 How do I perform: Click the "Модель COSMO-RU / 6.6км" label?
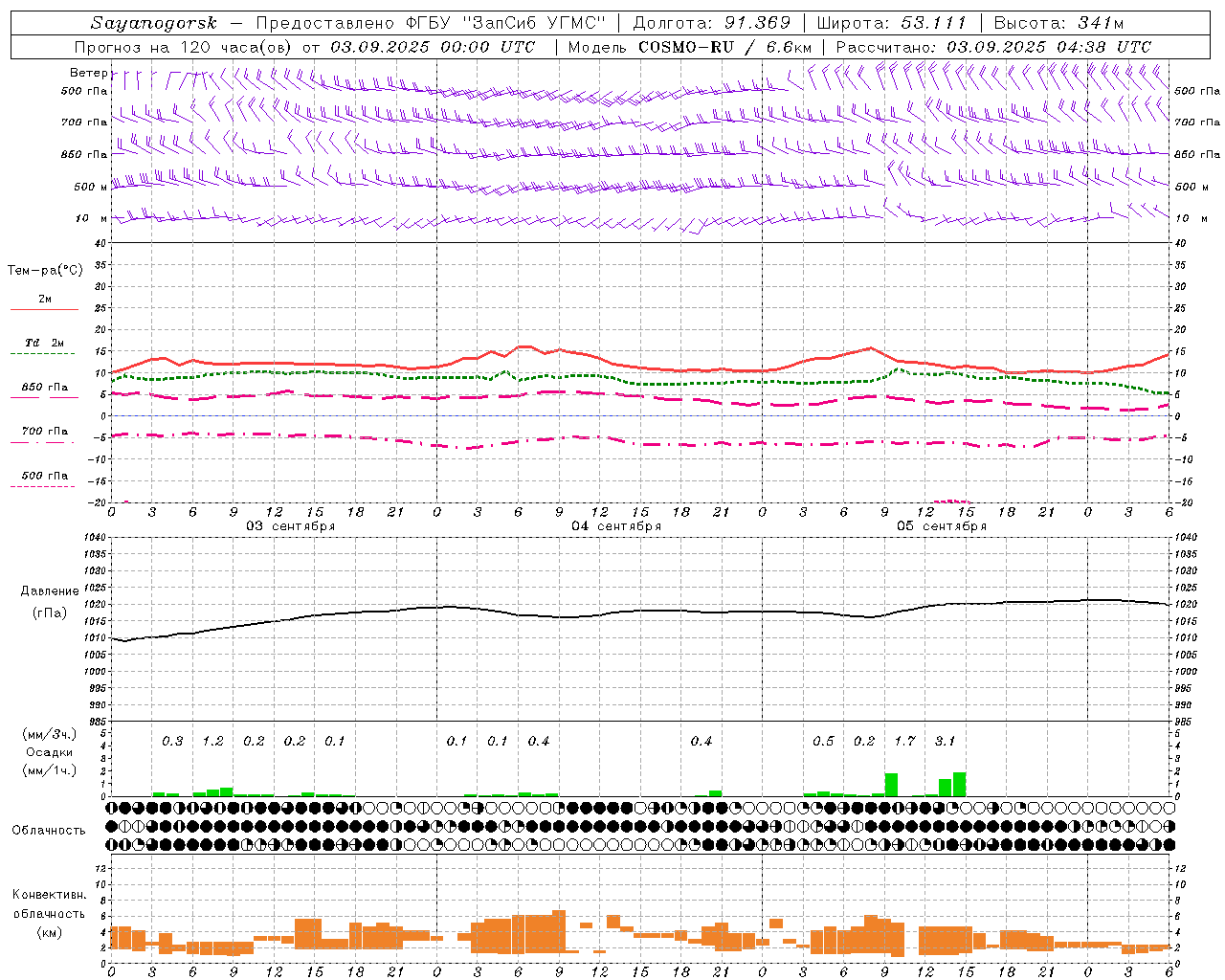coord(688,47)
